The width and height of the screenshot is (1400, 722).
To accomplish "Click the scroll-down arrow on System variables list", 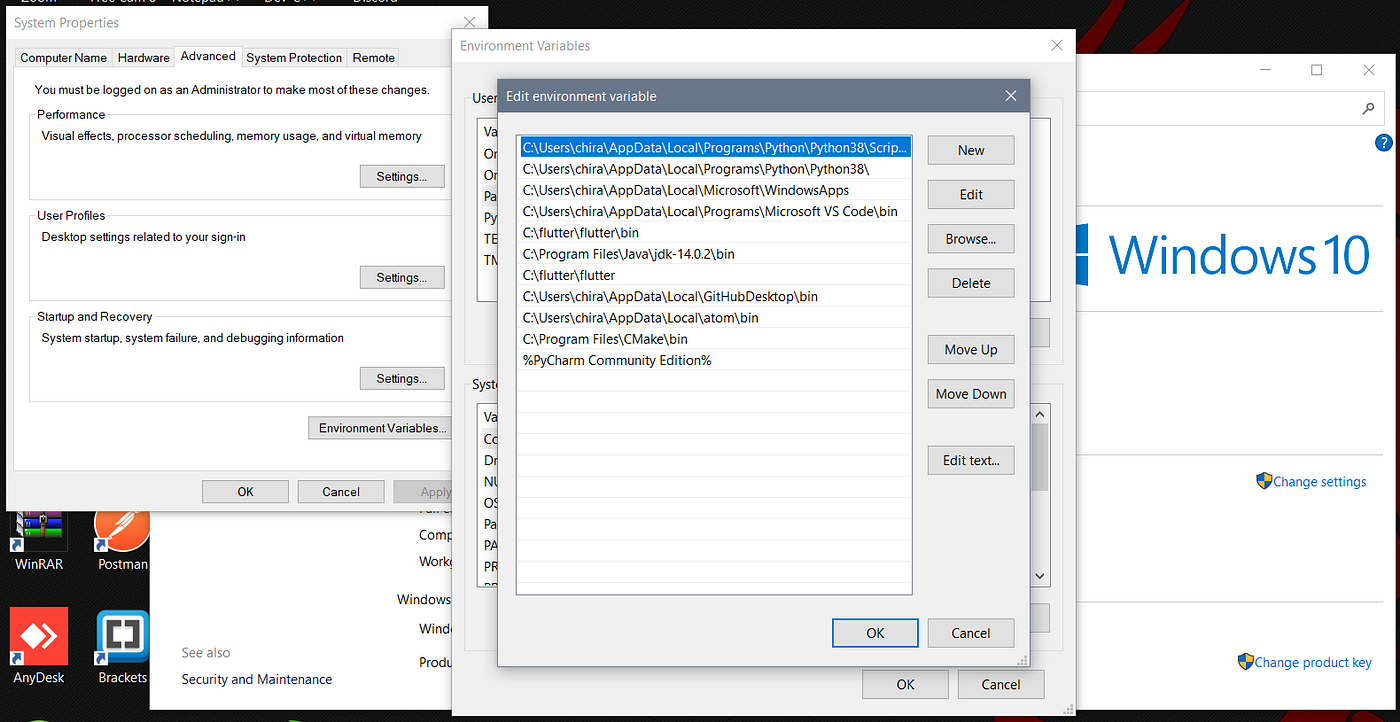I will pos(1039,575).
